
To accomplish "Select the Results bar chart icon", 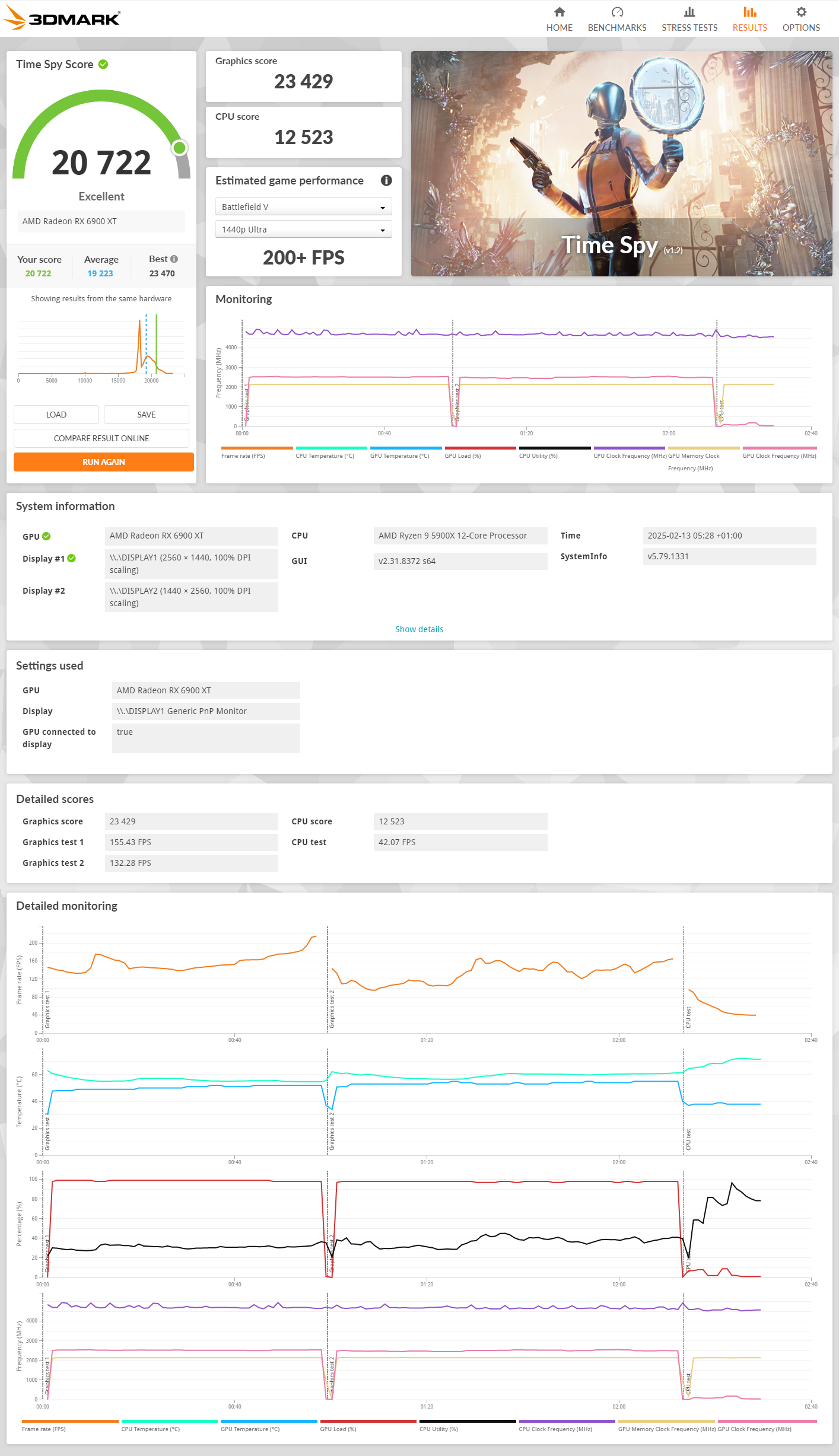I will [x=750, y=12].
